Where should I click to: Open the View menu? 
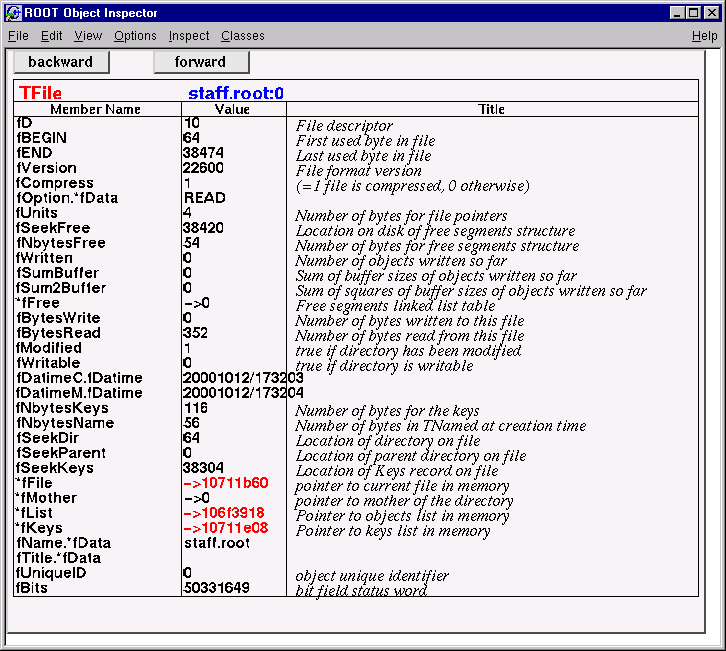88,36
